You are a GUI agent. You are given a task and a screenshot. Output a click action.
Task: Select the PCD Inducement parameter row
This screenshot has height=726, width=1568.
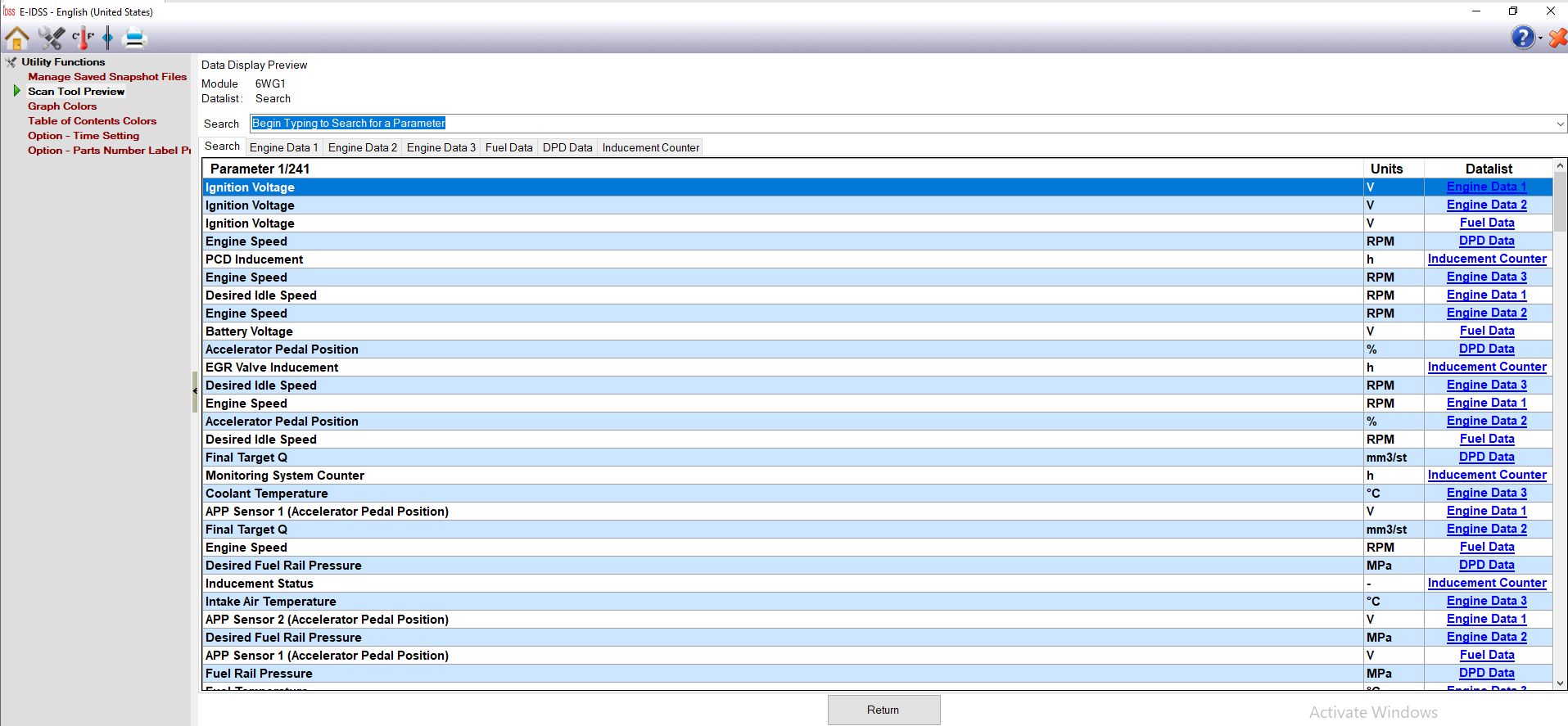click(x=877, y=259)
